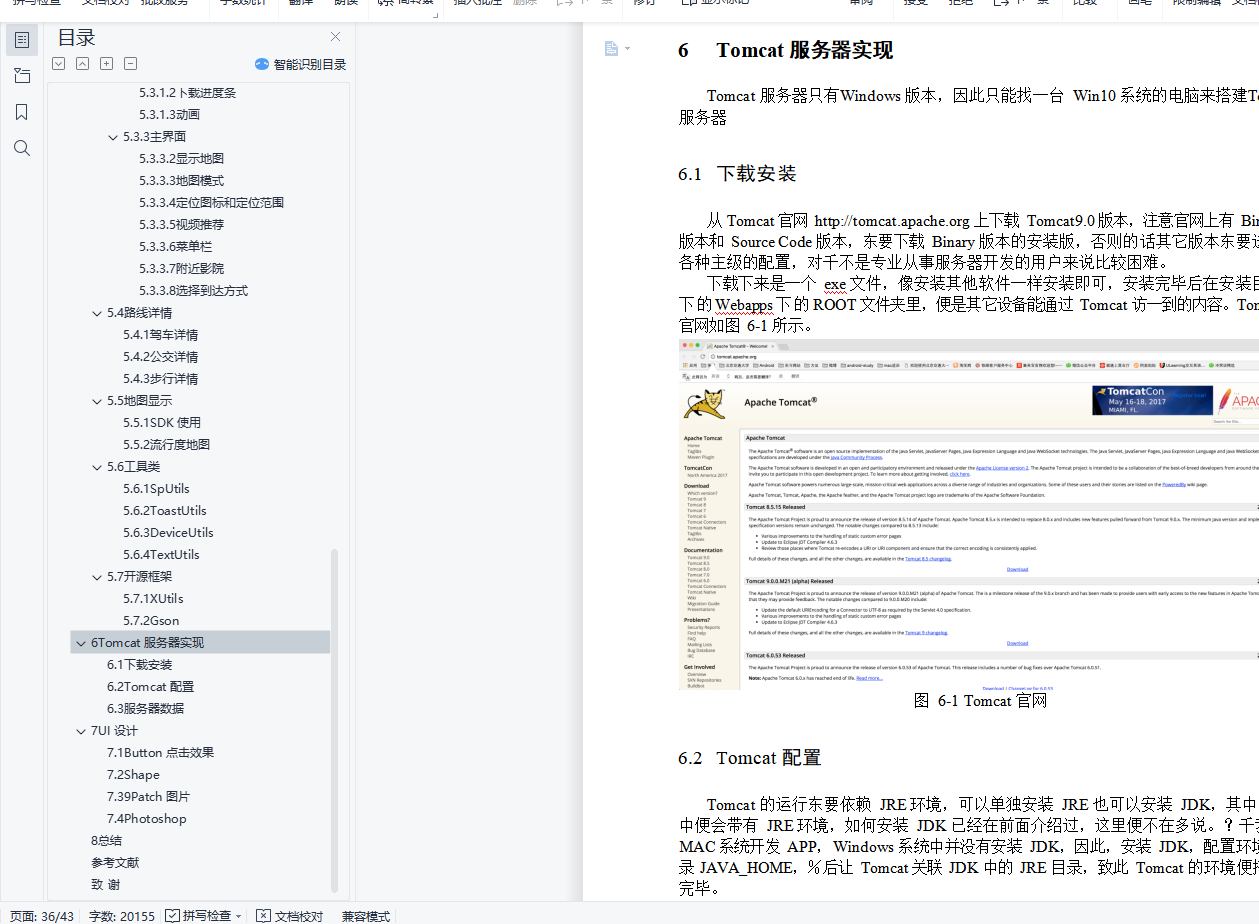Image resolution: width=1259 pixels, height=924 pixels.
Task: Select 5.5.2流行度地图 in the outline
Action: (x=166, y=445)
